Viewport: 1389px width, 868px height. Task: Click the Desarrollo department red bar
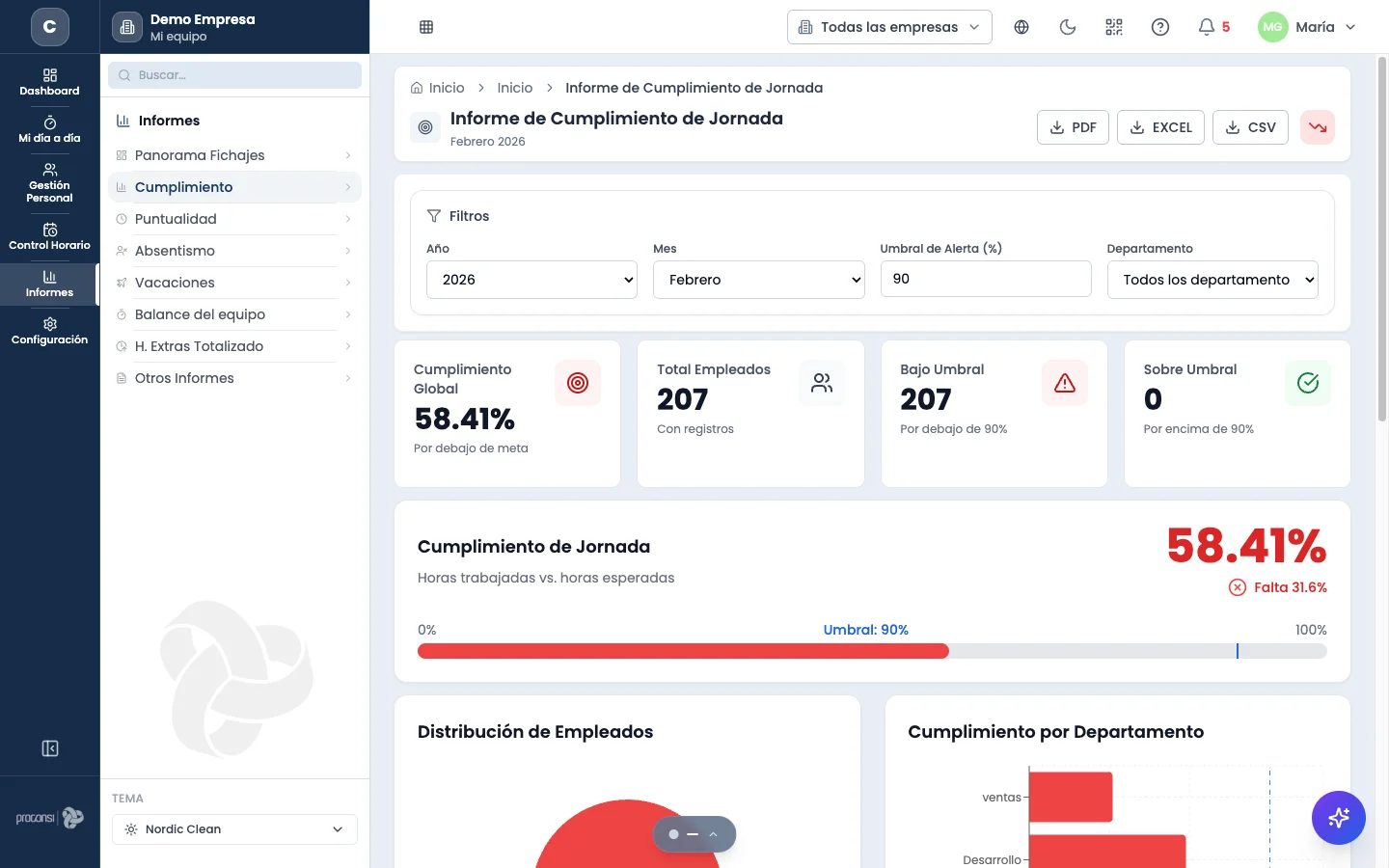pos(1107,852)
